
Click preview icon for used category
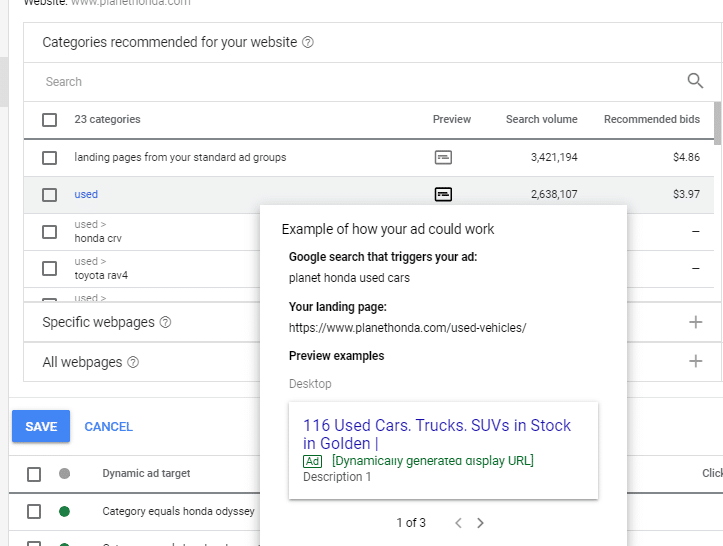pyautogui.click(x=443, y=194)
